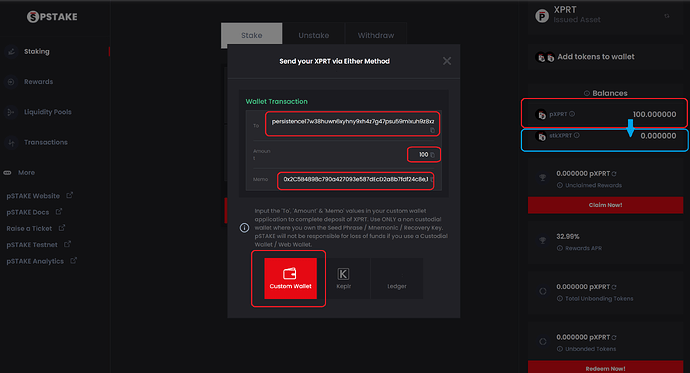690x373 pixels.
Task: Click the trophy icon by Unclaimed Rewards
Action: 542,177
